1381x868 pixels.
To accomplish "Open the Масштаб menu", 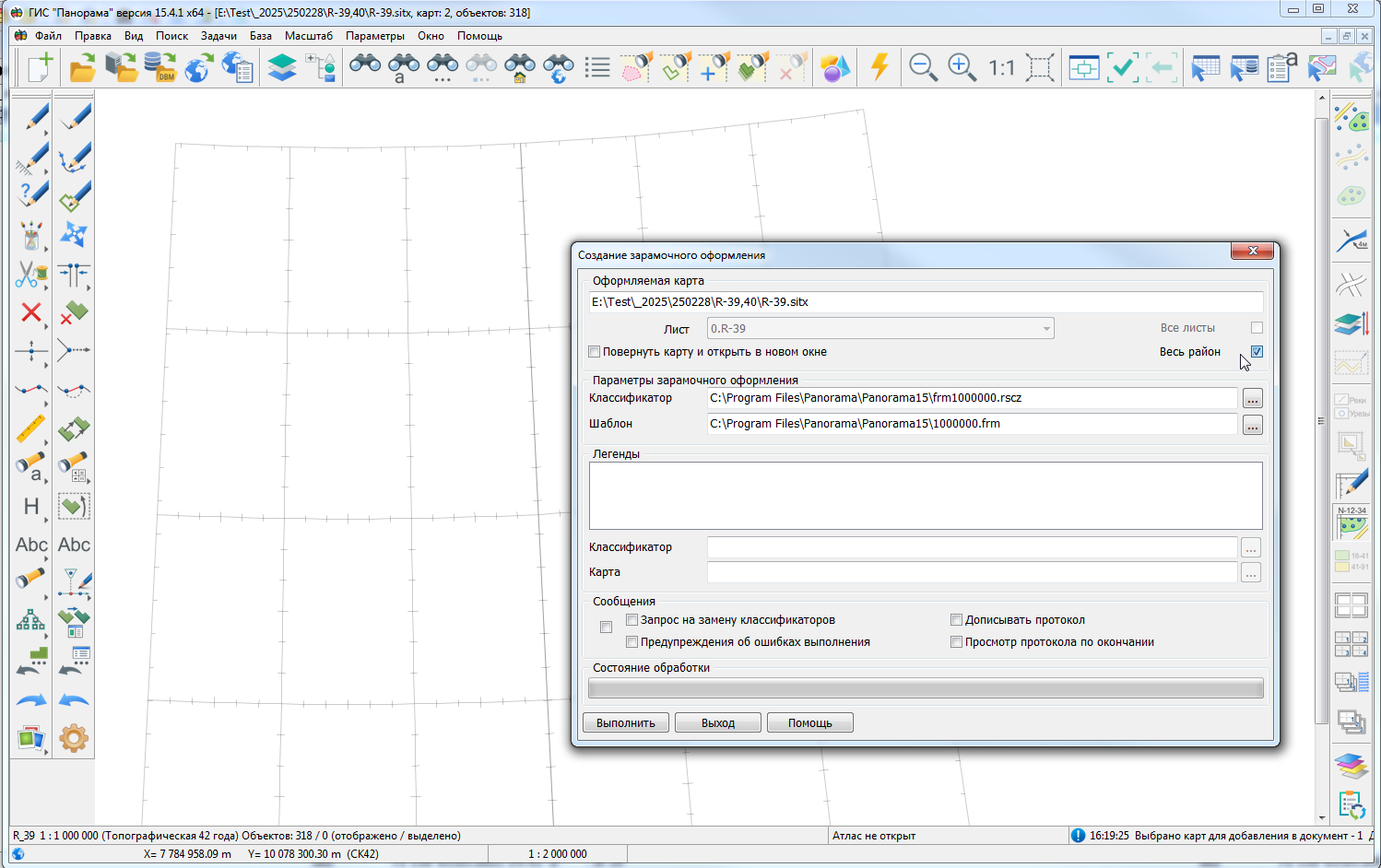I will [x=309, y=36].
